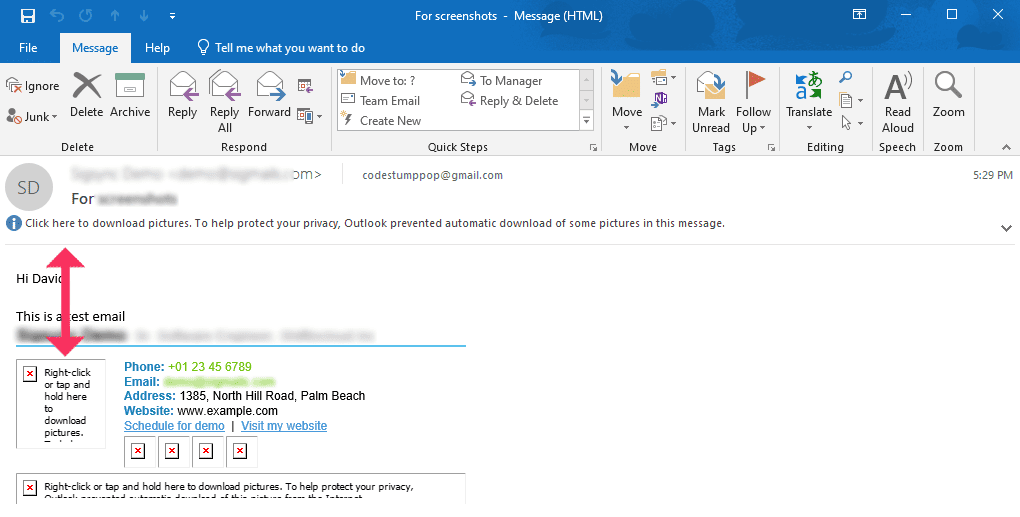1020x517 pixels.
Task: Select the Team Email quick step
Action: point(389,101)
